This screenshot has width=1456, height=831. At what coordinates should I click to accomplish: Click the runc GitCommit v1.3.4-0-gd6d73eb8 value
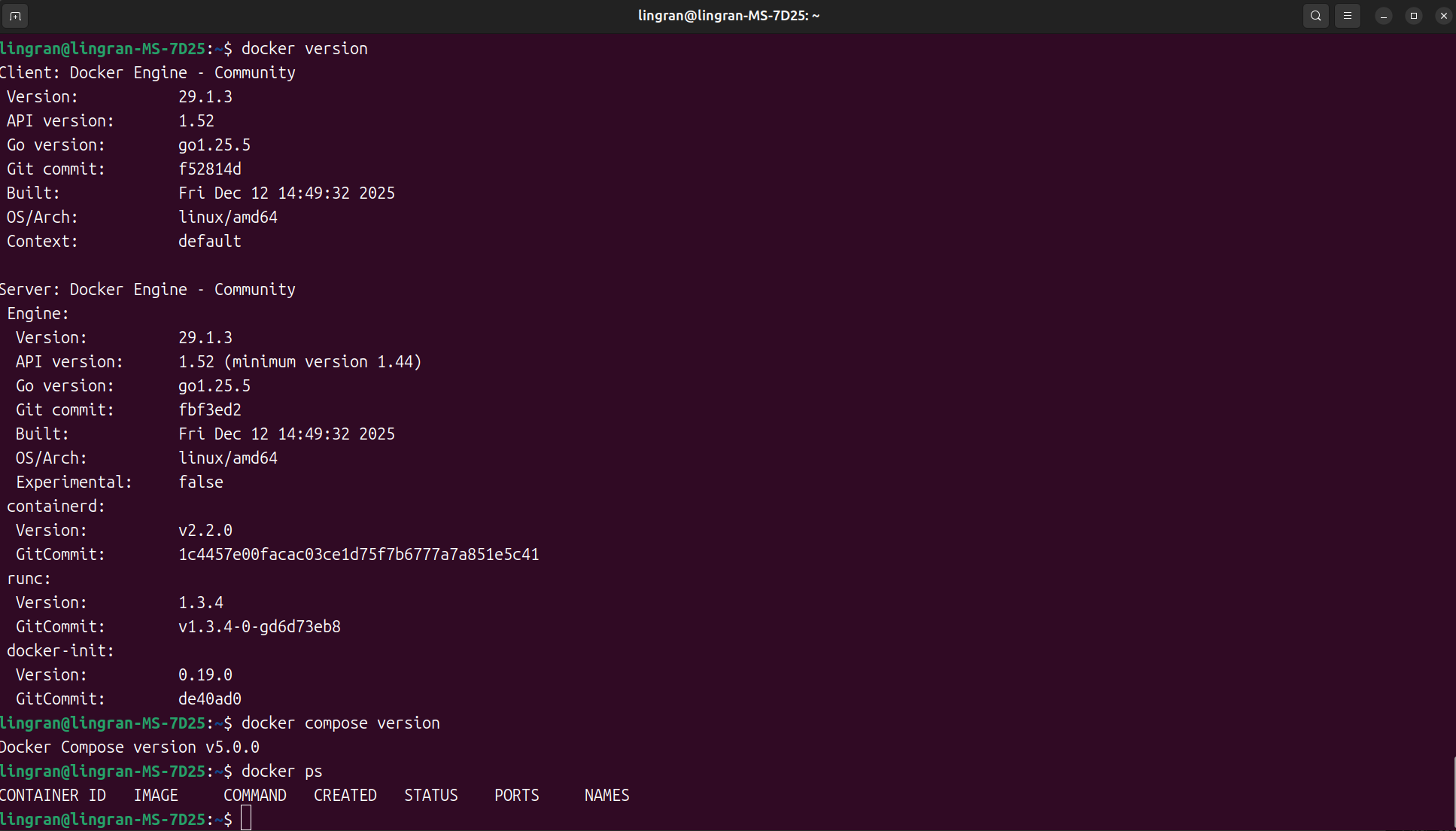259,627
